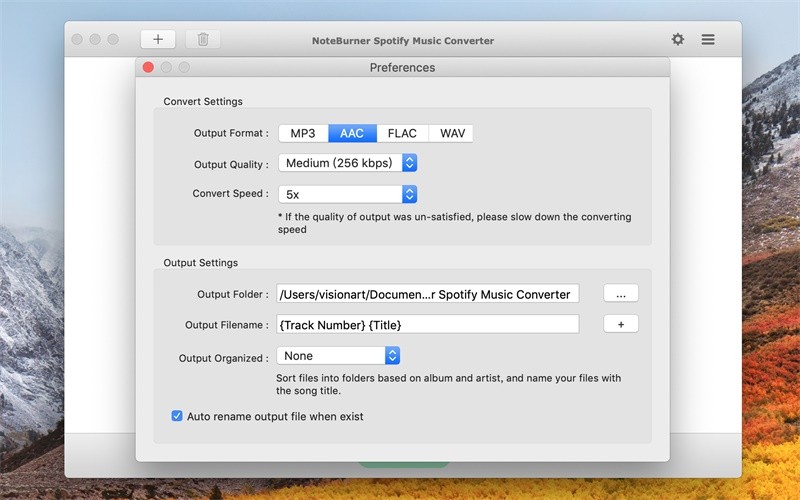The height and width of the screenshot is (500, 800).
Task: Select MP3 output format
Action: (x=303, y=133)
